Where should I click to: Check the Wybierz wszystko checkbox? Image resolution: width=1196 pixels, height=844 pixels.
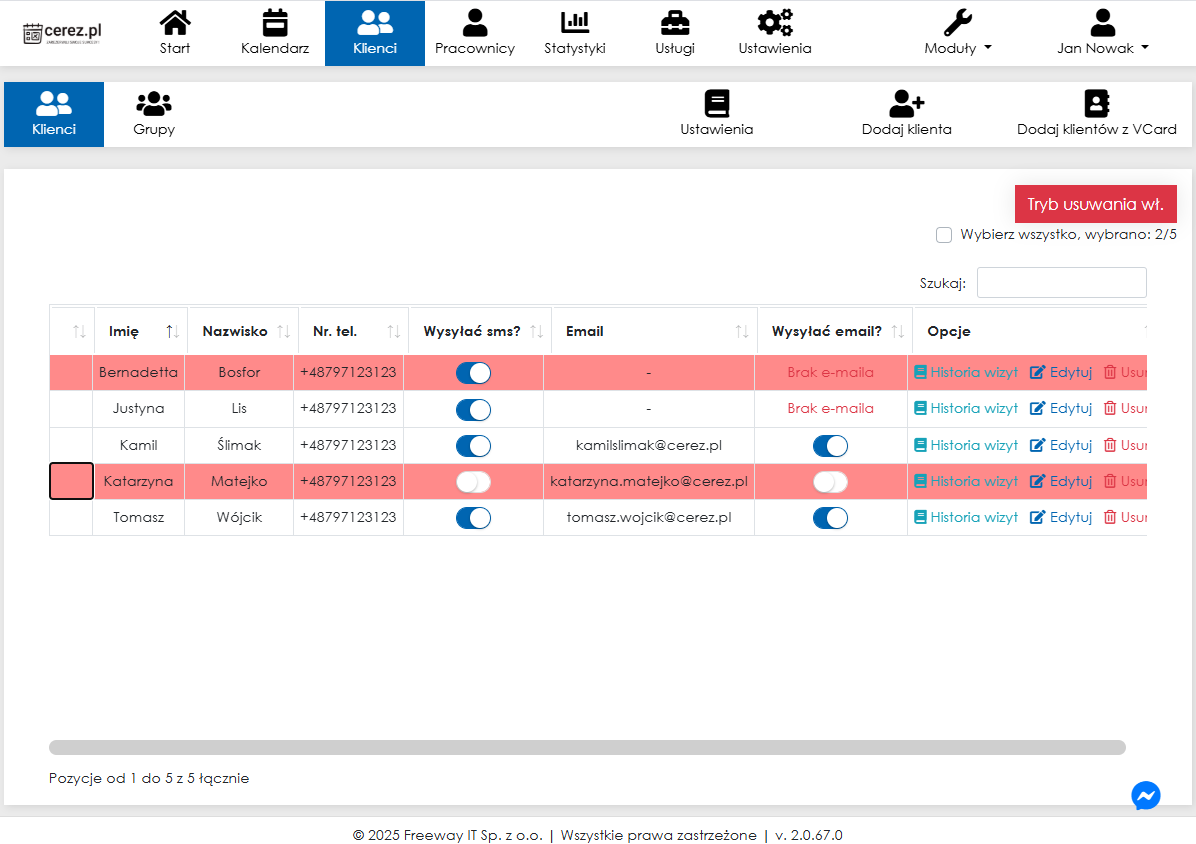(x=944, y=235)
